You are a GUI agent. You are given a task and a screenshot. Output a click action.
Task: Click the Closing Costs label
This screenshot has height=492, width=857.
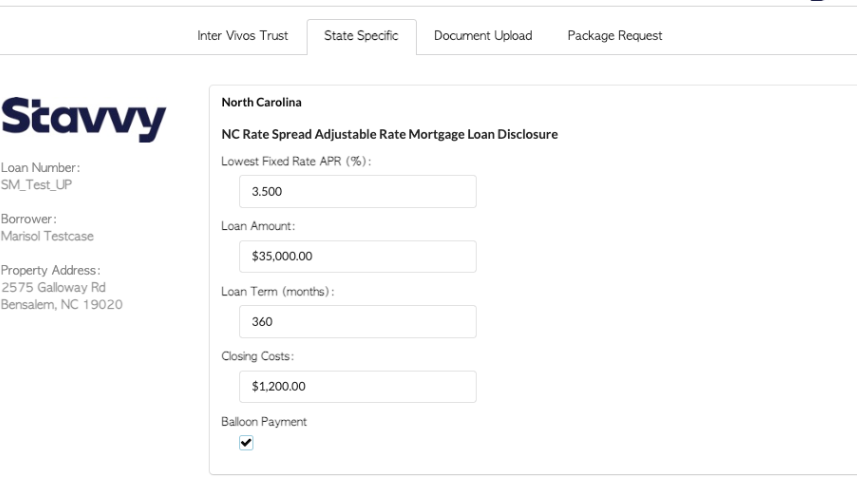pos(257,356)
